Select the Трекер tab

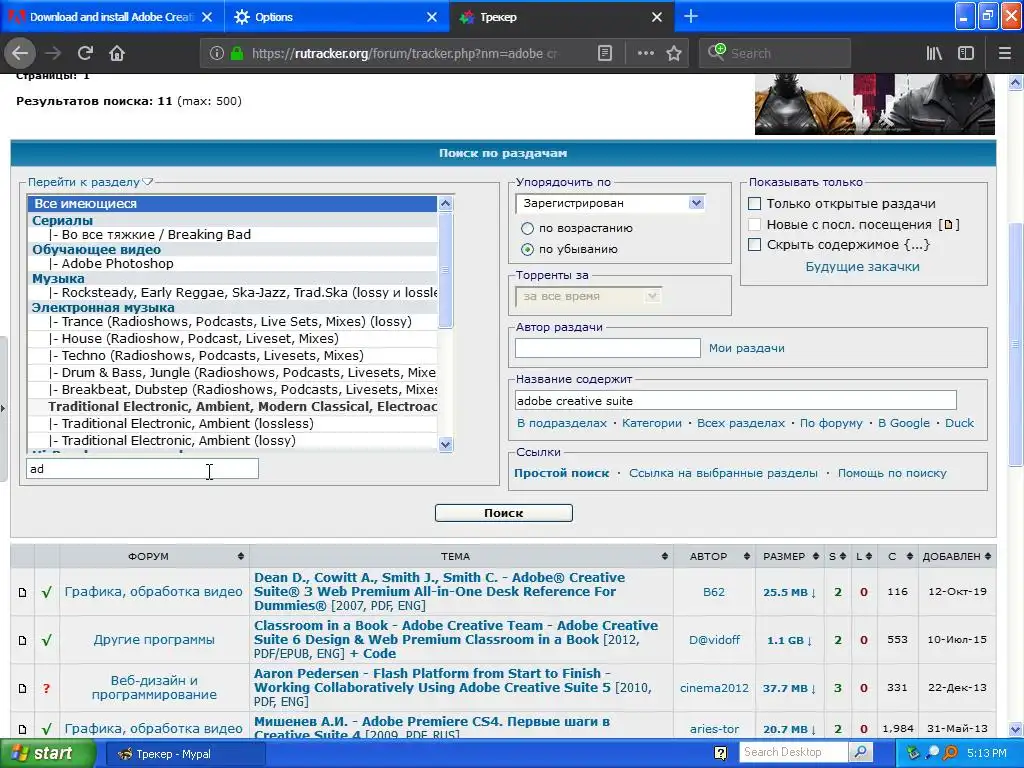coord(562,17)
